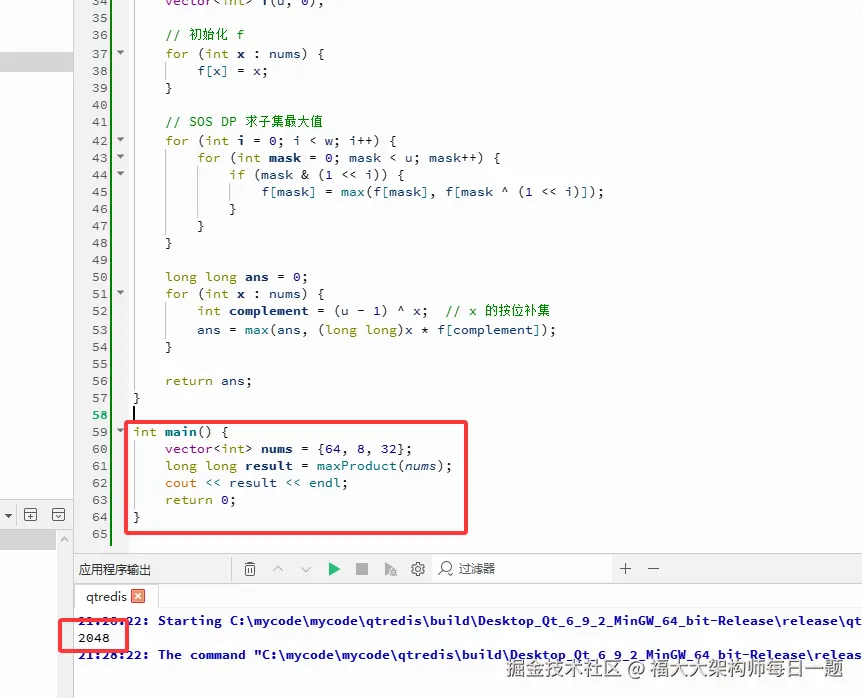
Task: Clear the application output with trash icon
Action: pos(250,569)
